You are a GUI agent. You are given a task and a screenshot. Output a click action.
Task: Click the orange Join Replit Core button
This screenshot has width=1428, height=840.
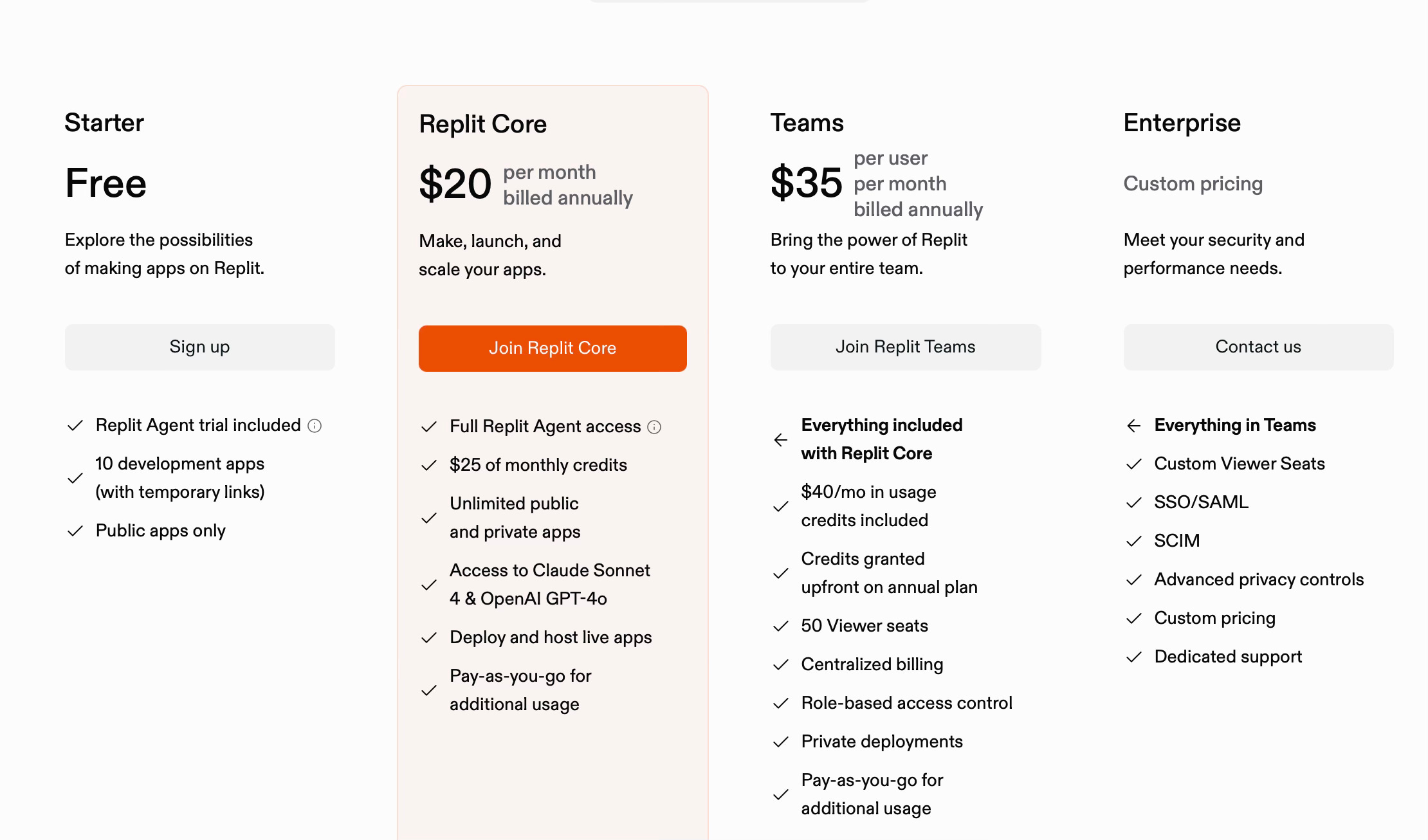pyautogui.click(x=553, y=349)
